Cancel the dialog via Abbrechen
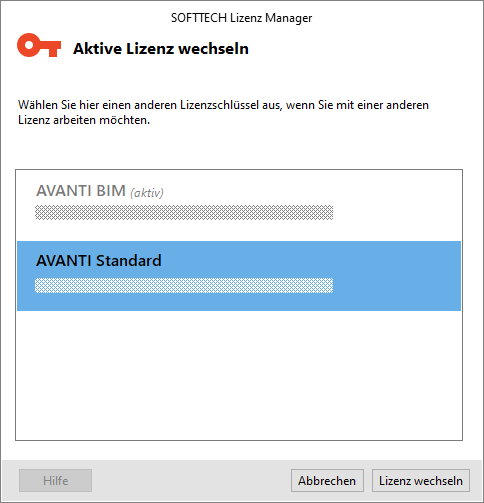Viewport: 484px width, 503px height. [327, 481]
